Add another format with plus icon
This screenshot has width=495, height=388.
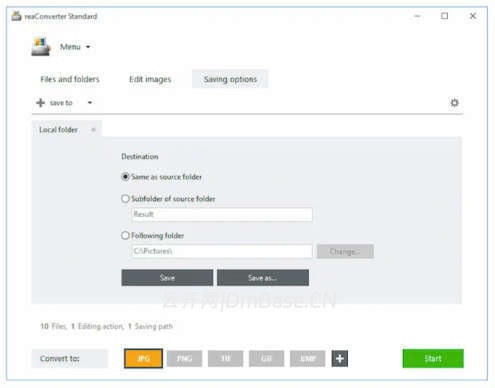coord(340,359)
